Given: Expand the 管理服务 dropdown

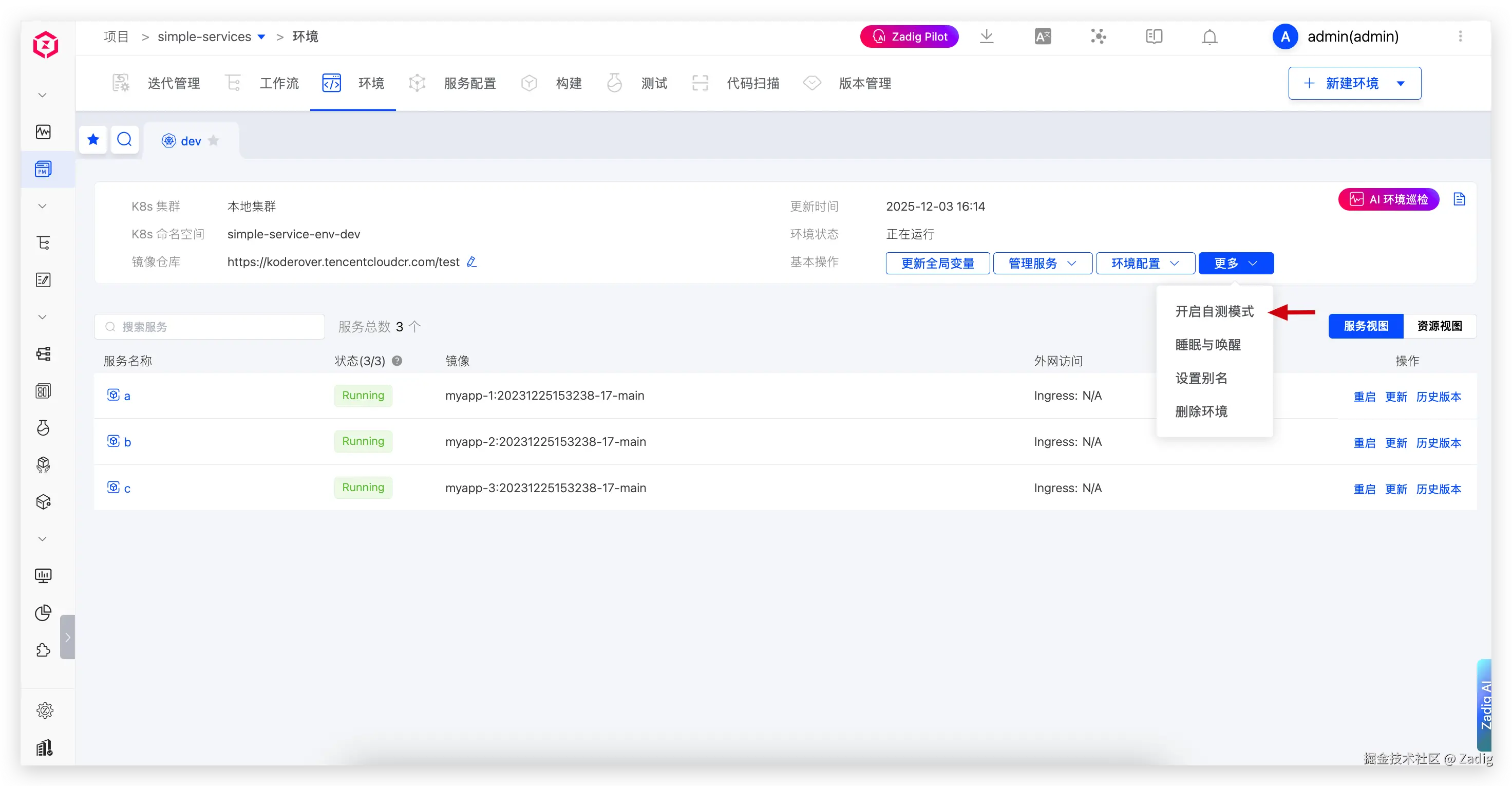Looking at the screenshot, I should click(x=1043, y=264).
